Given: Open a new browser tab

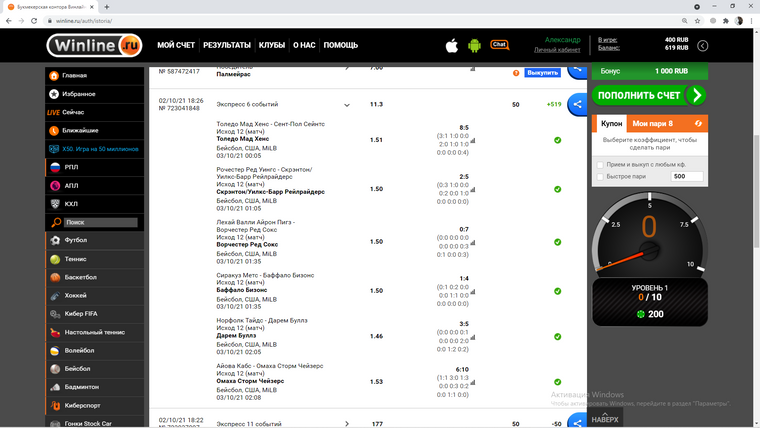Looking at the screenshot, I should [x=107, y=7].
